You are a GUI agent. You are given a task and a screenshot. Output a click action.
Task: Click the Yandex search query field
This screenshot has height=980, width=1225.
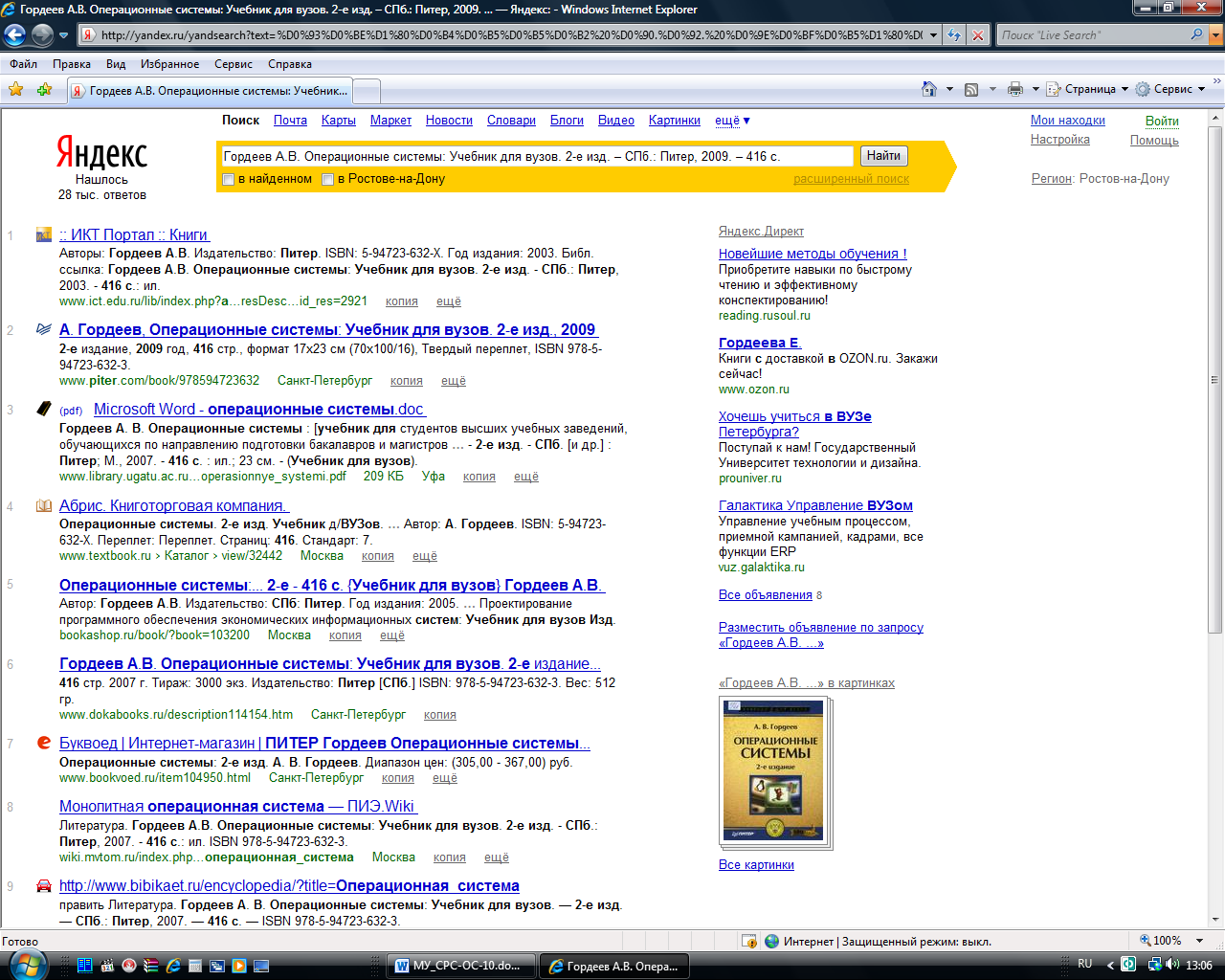pyautogui.click(x=536, y=156)
